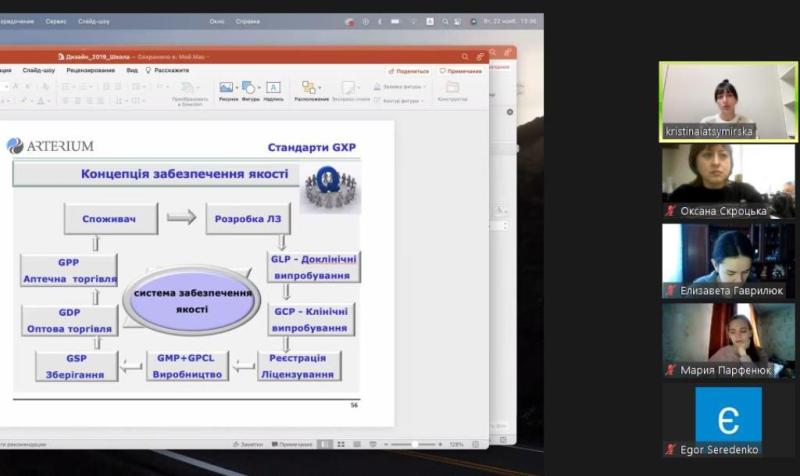Open the Слайд-шоу menu in macOS menu bar
800x476 pixels.
[x=94, y=21]
